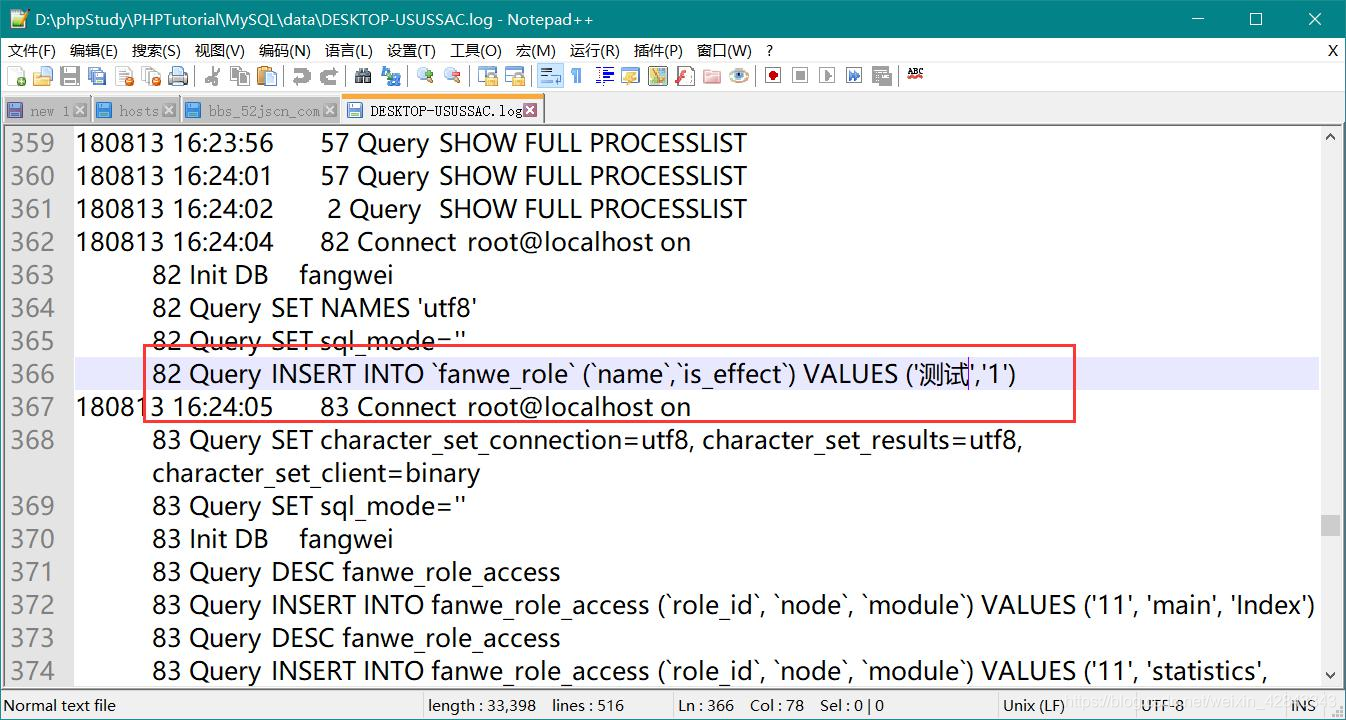The height and width of the screenshot is (720, 1346).
Task: Close the new 1 tab
Action: (80, 111)
